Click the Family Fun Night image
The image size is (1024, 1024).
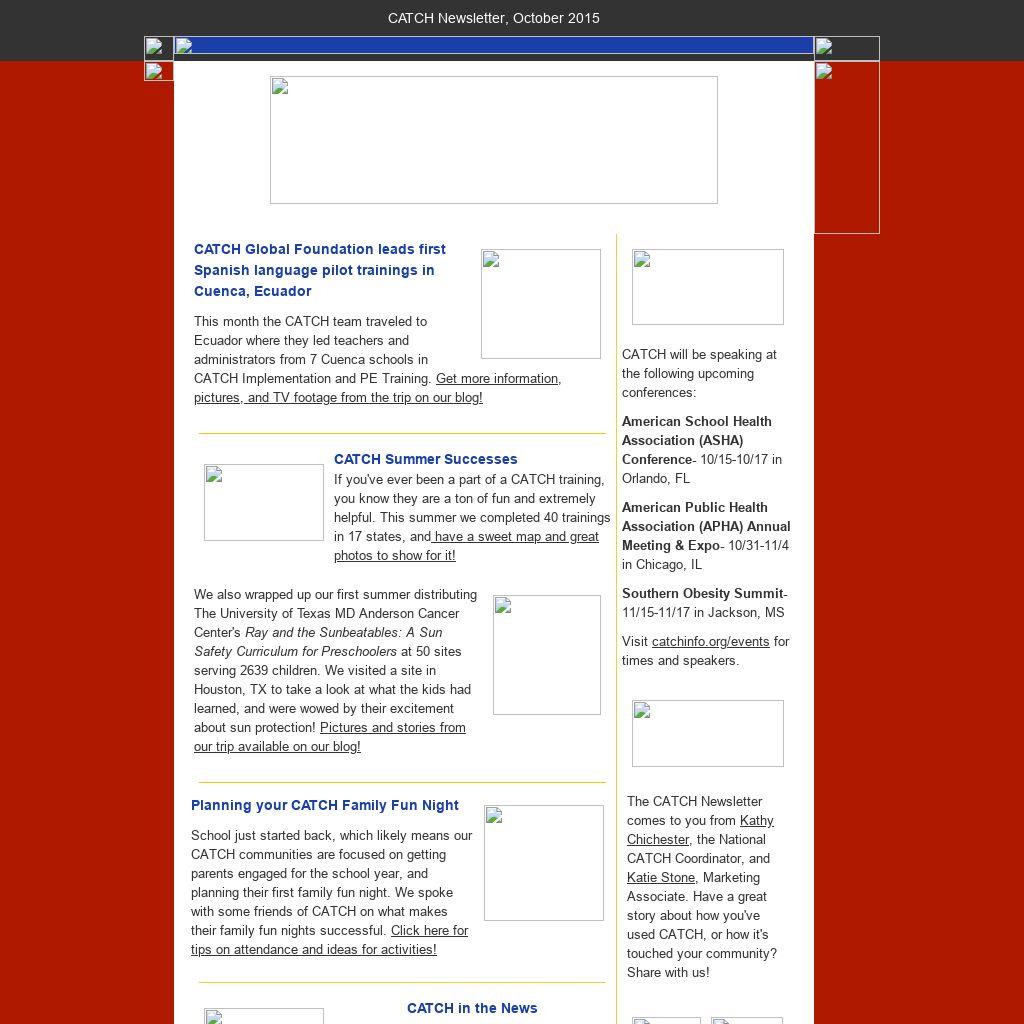543,862
